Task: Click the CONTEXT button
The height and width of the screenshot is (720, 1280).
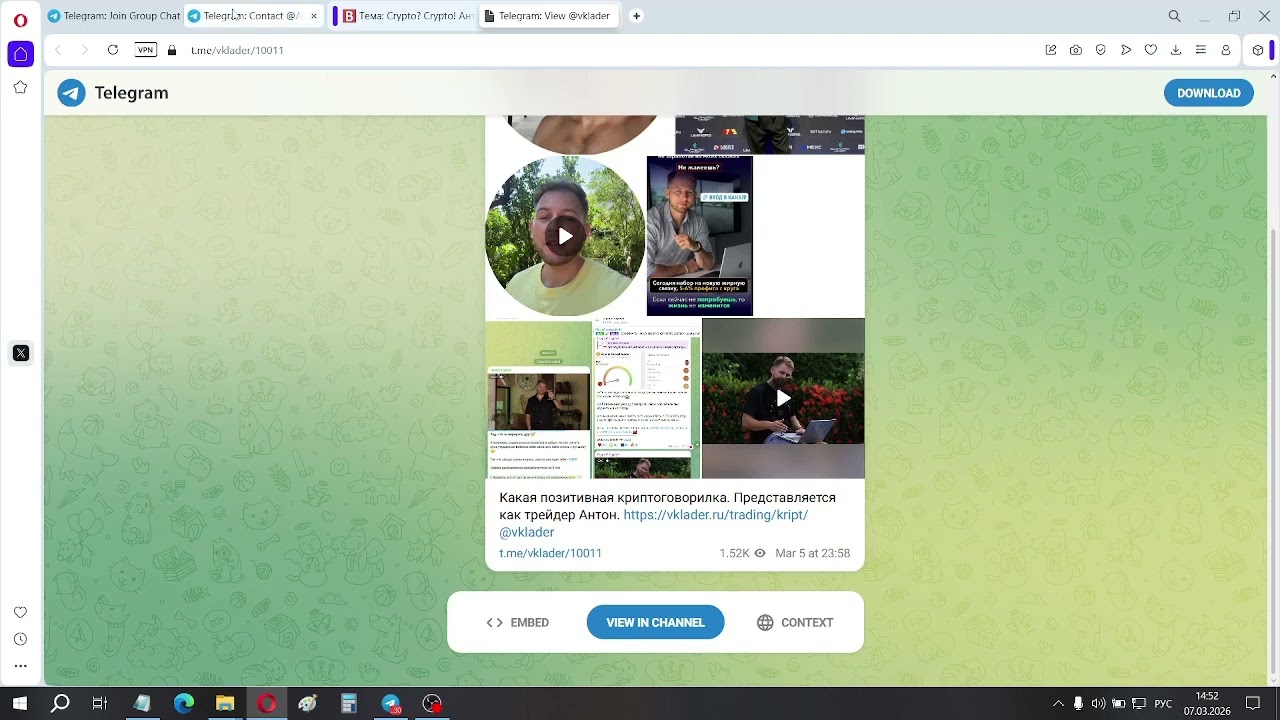Action: (795, 622)
